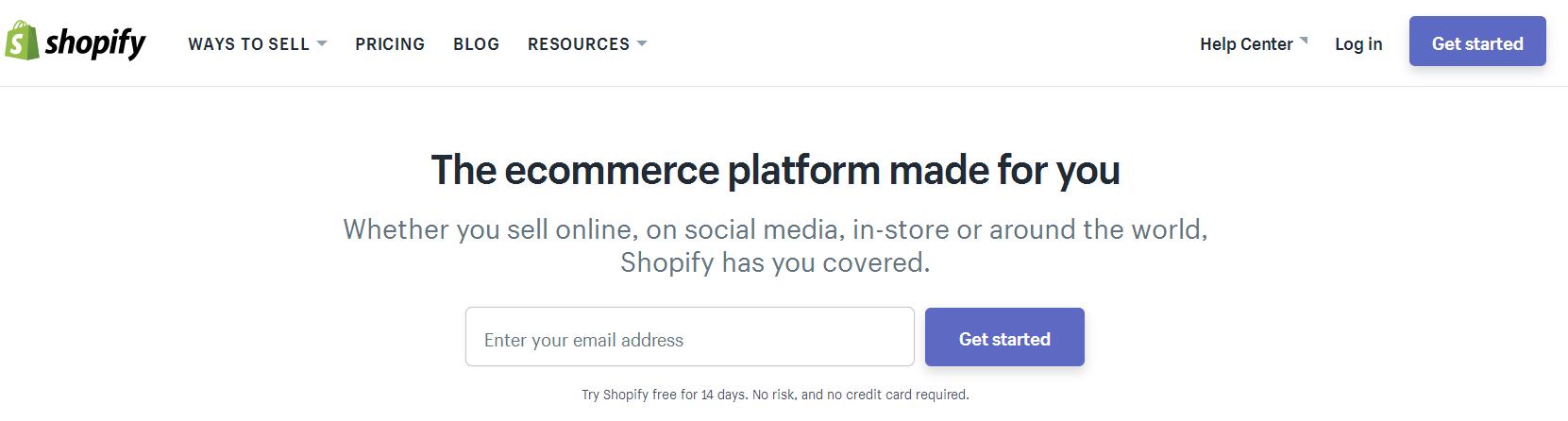Expand the Resources dropdown arrow
The image size is (1568, 421).
pos(642,43)
